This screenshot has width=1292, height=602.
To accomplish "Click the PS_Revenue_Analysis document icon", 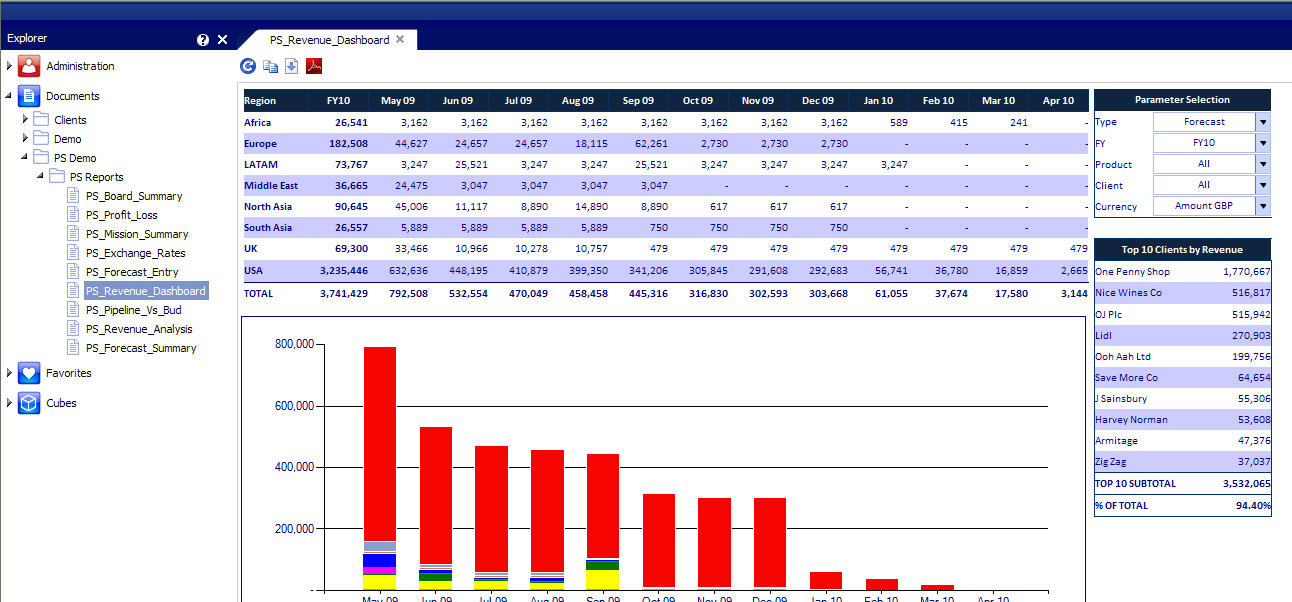I will pyautogui.click(x=73, y=329).
